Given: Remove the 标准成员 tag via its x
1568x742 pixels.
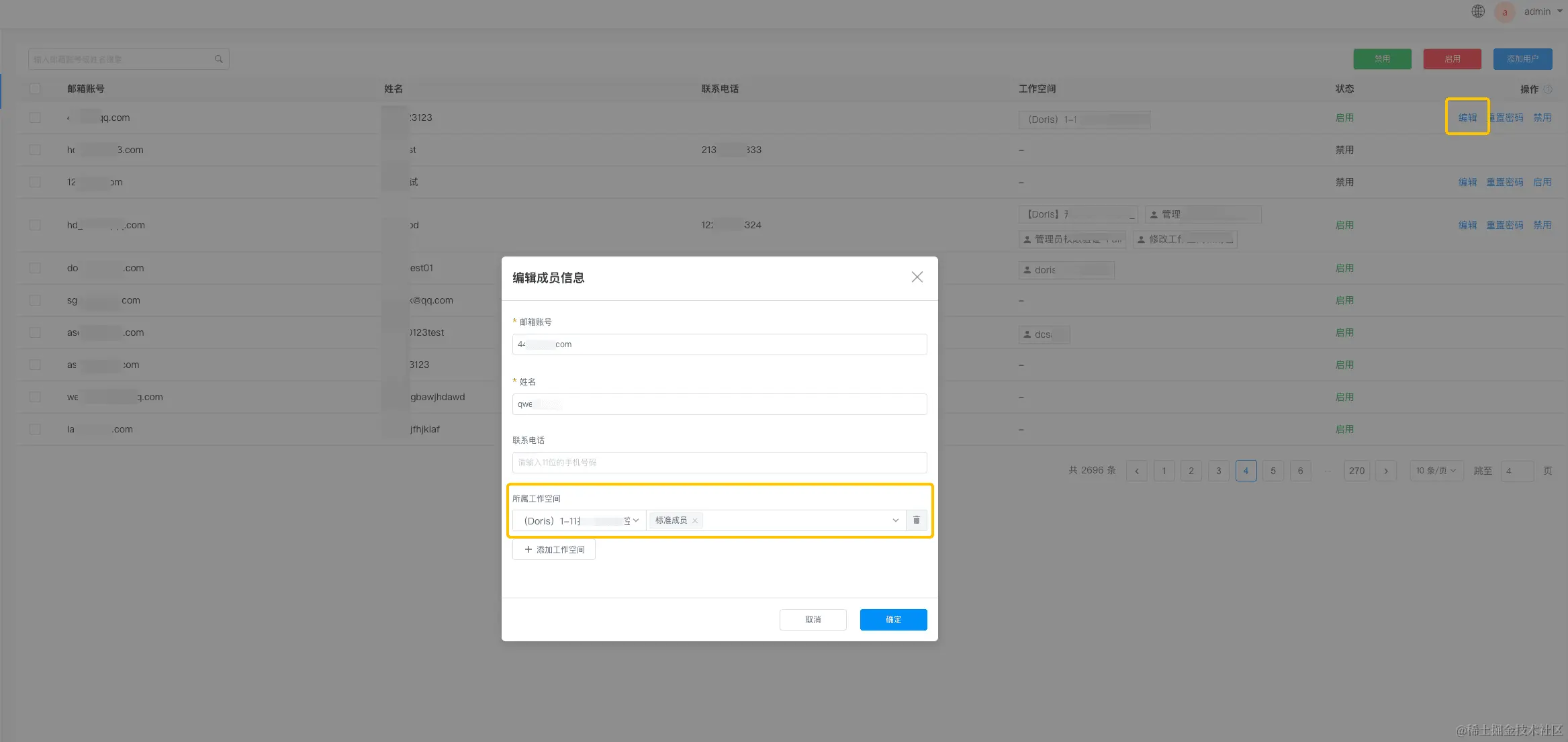Looking at the screenshot, I should point(695,521).
